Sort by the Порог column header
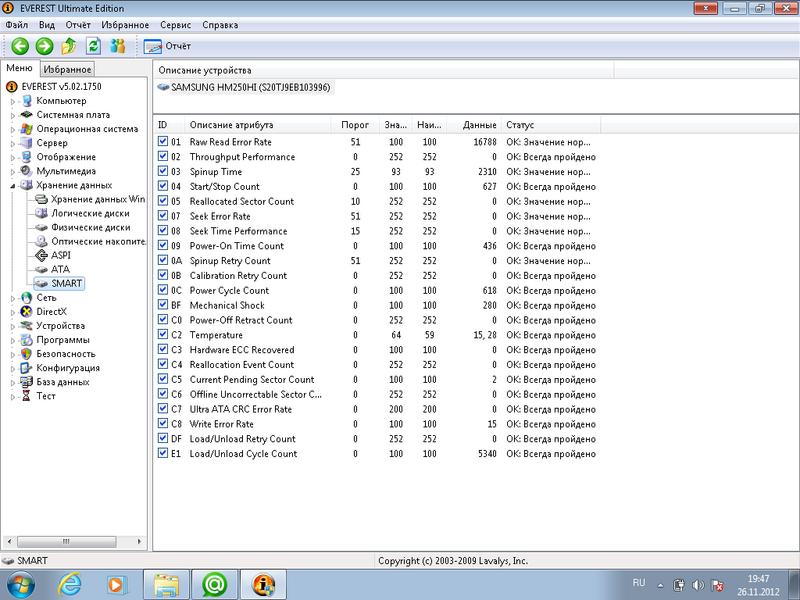This screenshot has height=600, width=800. coord(355,125)
